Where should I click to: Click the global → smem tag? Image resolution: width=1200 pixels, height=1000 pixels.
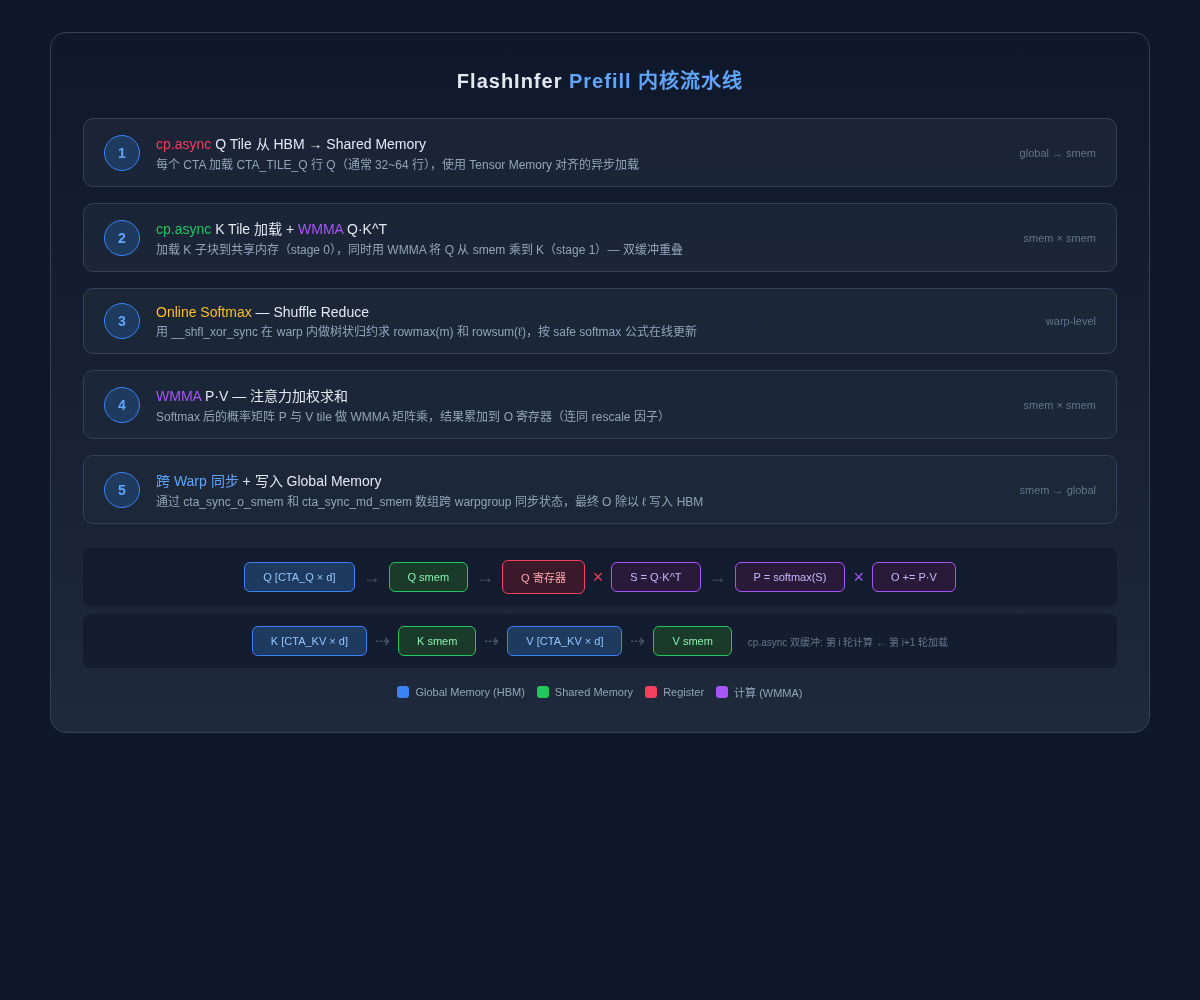[x=1057, y=153]
